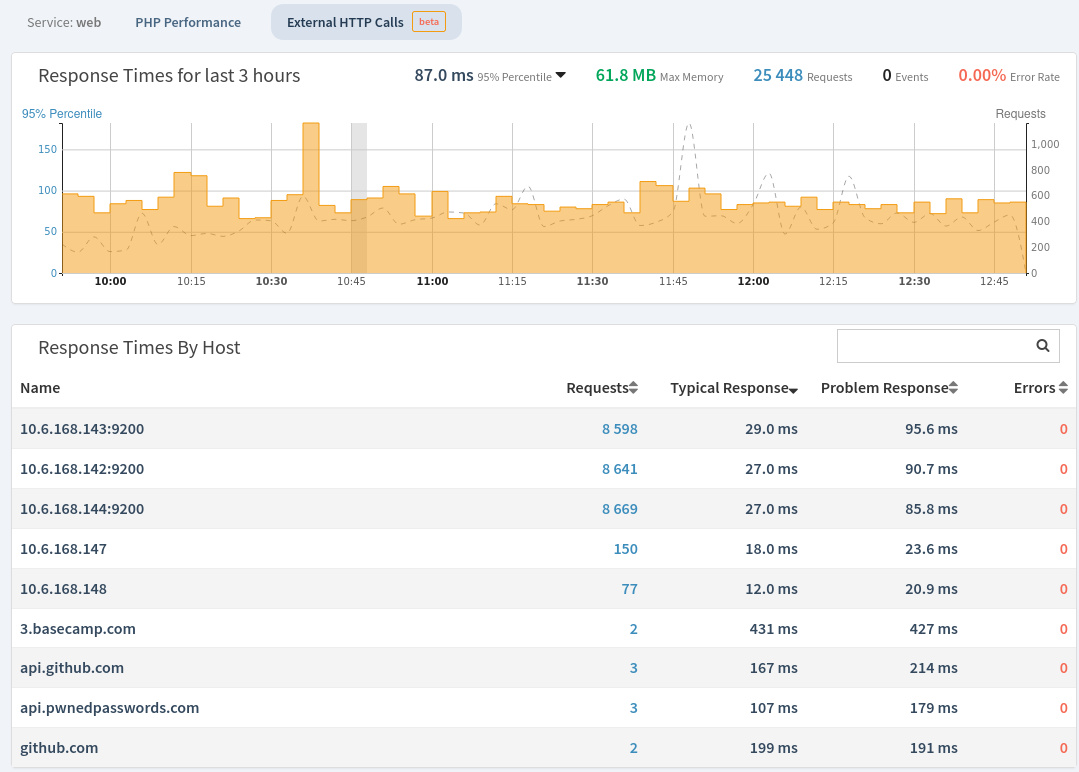Click request count 8 641
Image resolution: width=1079 pixels, height=772 pixels.
tap(619, 469)
